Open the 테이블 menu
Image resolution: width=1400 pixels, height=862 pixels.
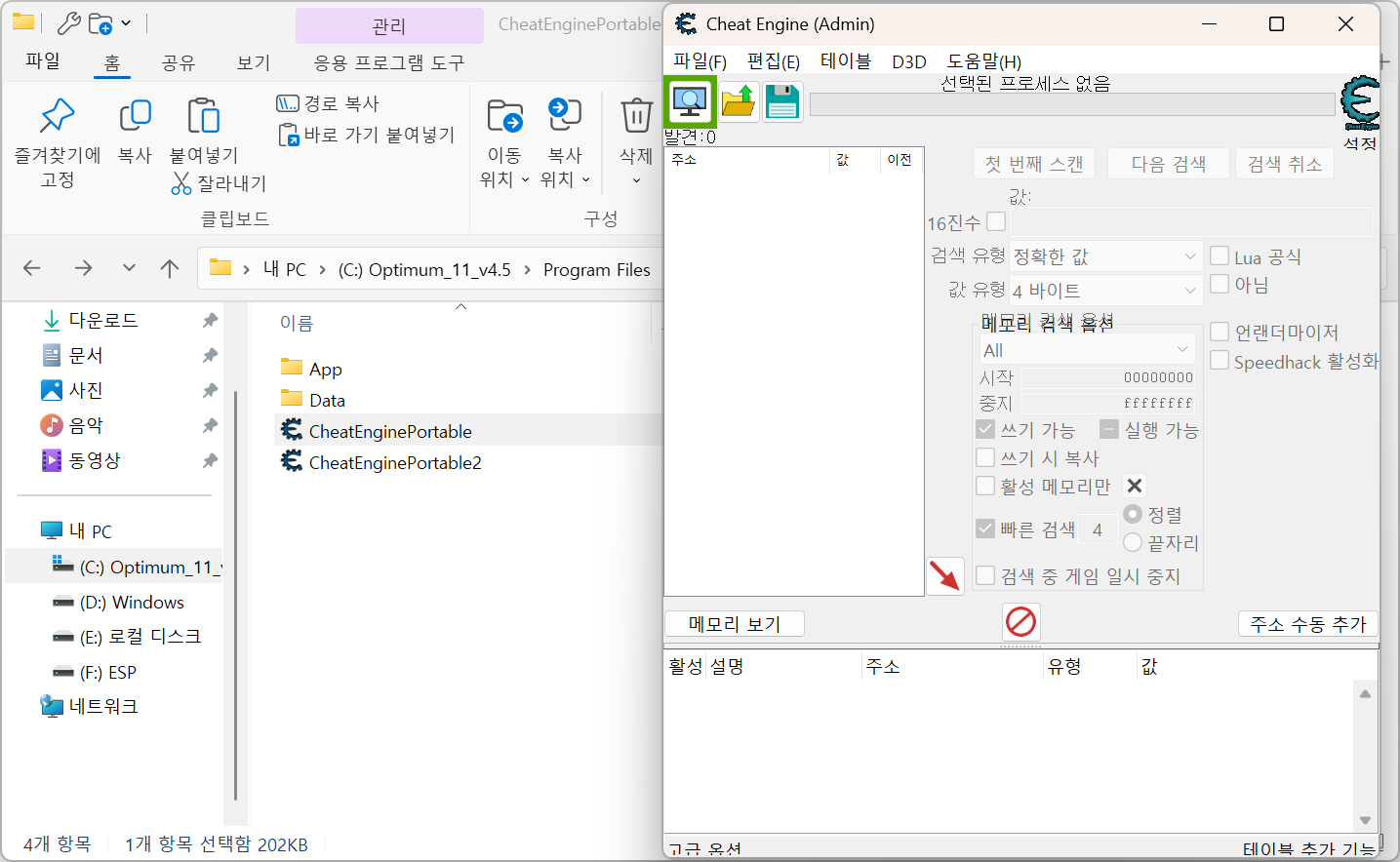[x=846, y=61]
